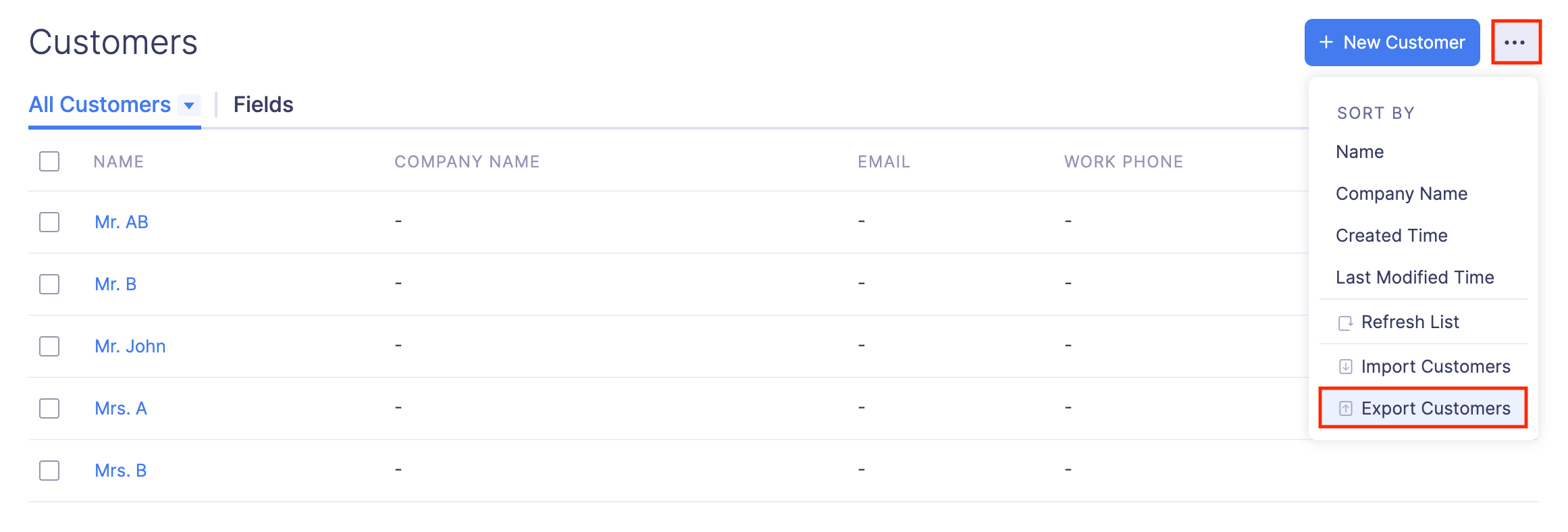Viewport: 1568px width, 532px height.
Task: Sort customers by Name
Action: [1359, 152]
